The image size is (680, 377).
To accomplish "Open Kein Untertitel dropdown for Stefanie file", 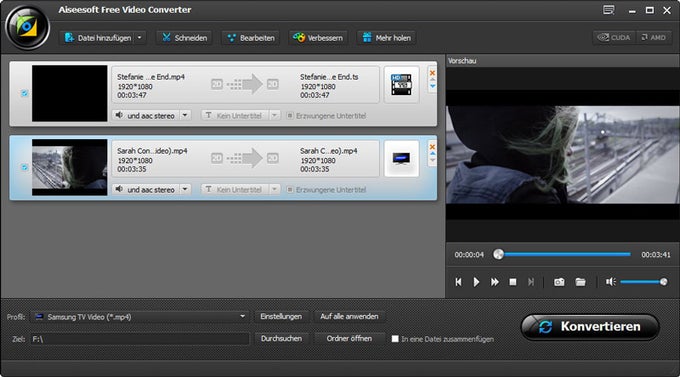I will [x=275, y=115].
